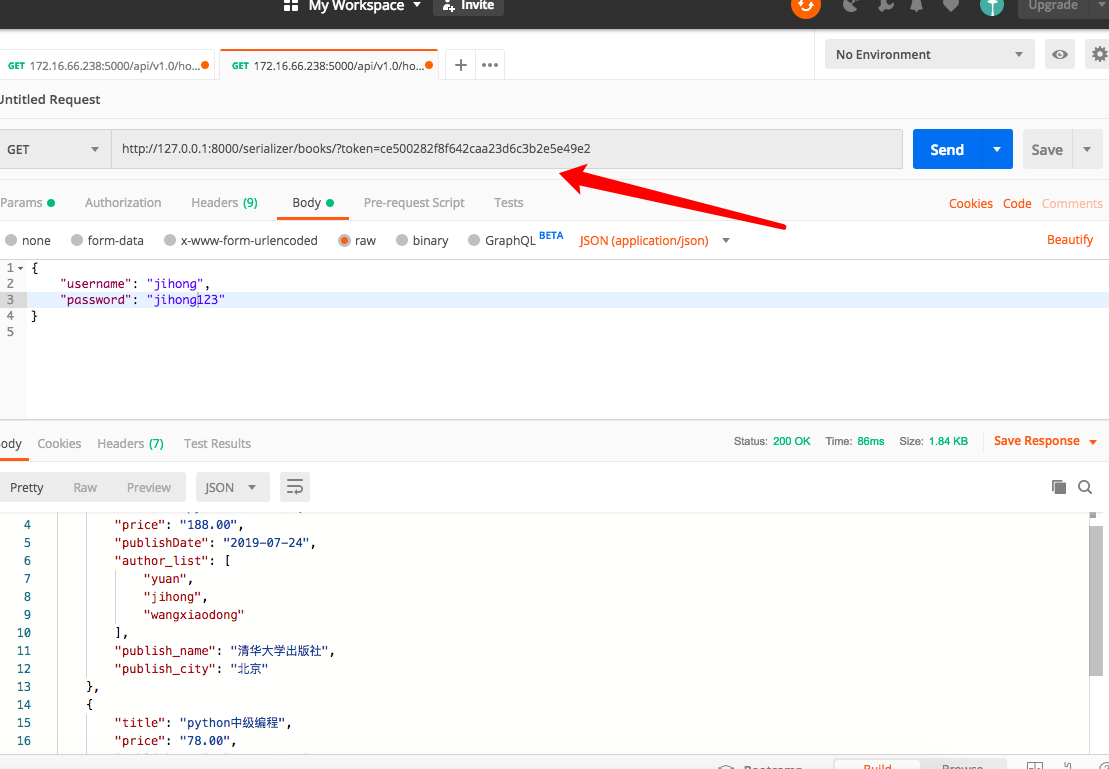The height and width of the screenshot is (769, 1109).
Task: Click the Invite button
Action: [468, 6]
